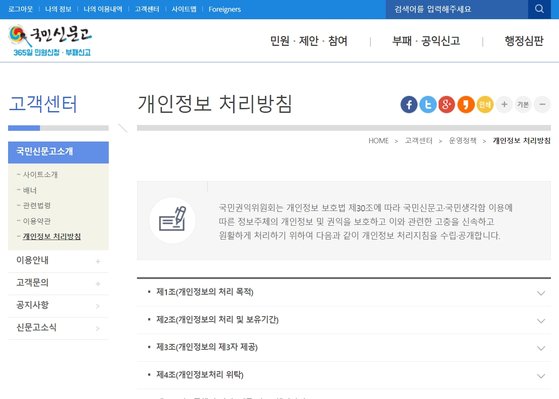The height and width of the screenshot is (399, 559).
Task: Select 국민신문고소개 sidebar header
Action: (58, 152)
